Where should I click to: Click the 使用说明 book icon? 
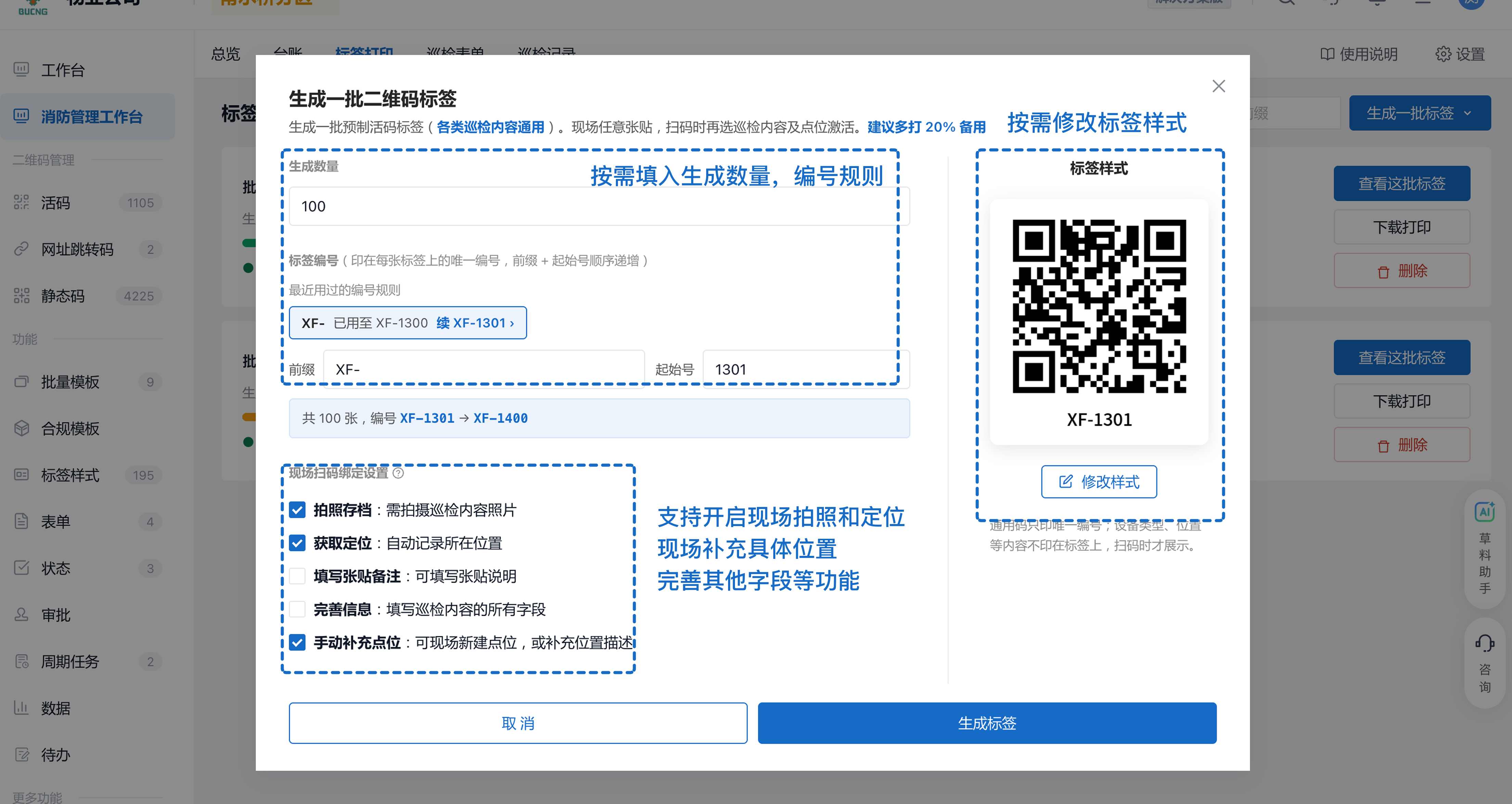1327,54
